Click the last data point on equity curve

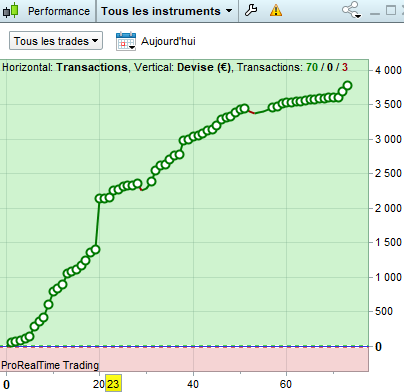347,85
